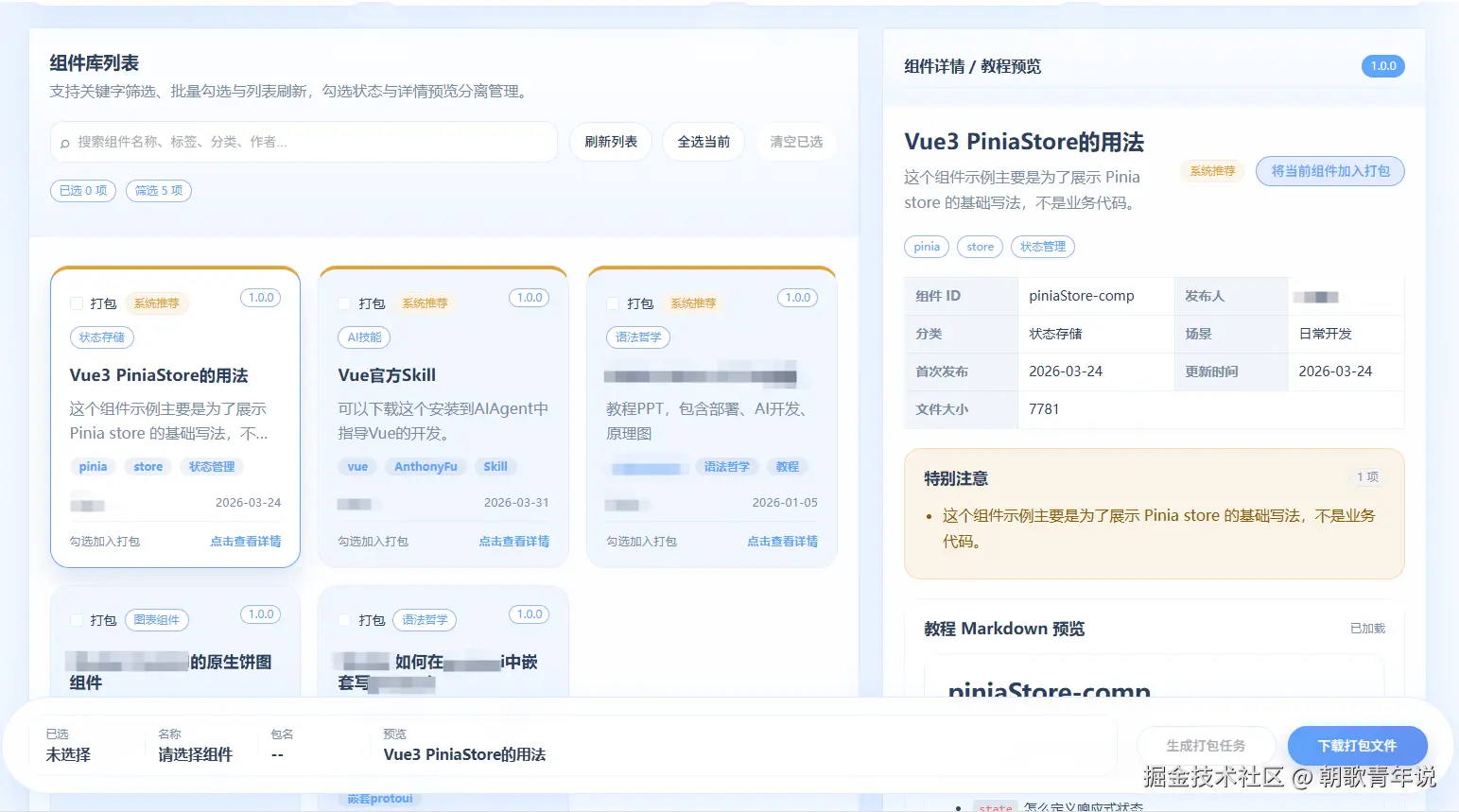The width and height of the screenshot is (1459, 812).
Task: Focus the component search input field
Action: (304, 142)
